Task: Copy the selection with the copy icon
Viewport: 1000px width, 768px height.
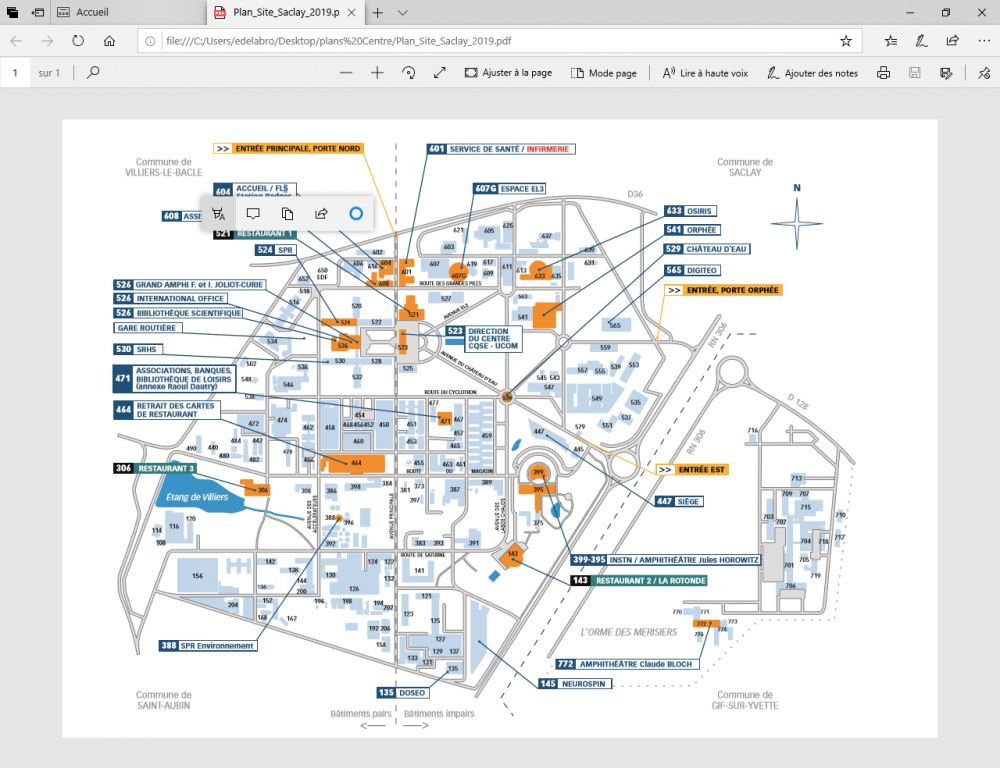Action: [287, 213]
